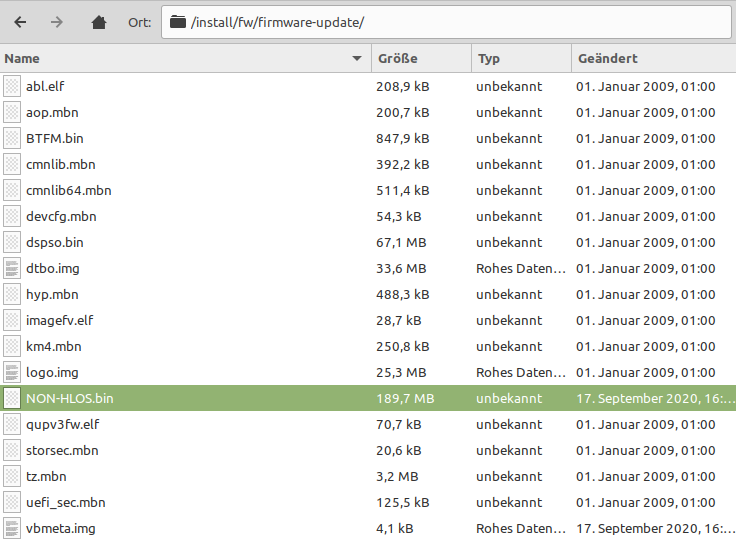Select the cmnlib64.mbn file icon

pyautogui.click(x=12, y=191)
